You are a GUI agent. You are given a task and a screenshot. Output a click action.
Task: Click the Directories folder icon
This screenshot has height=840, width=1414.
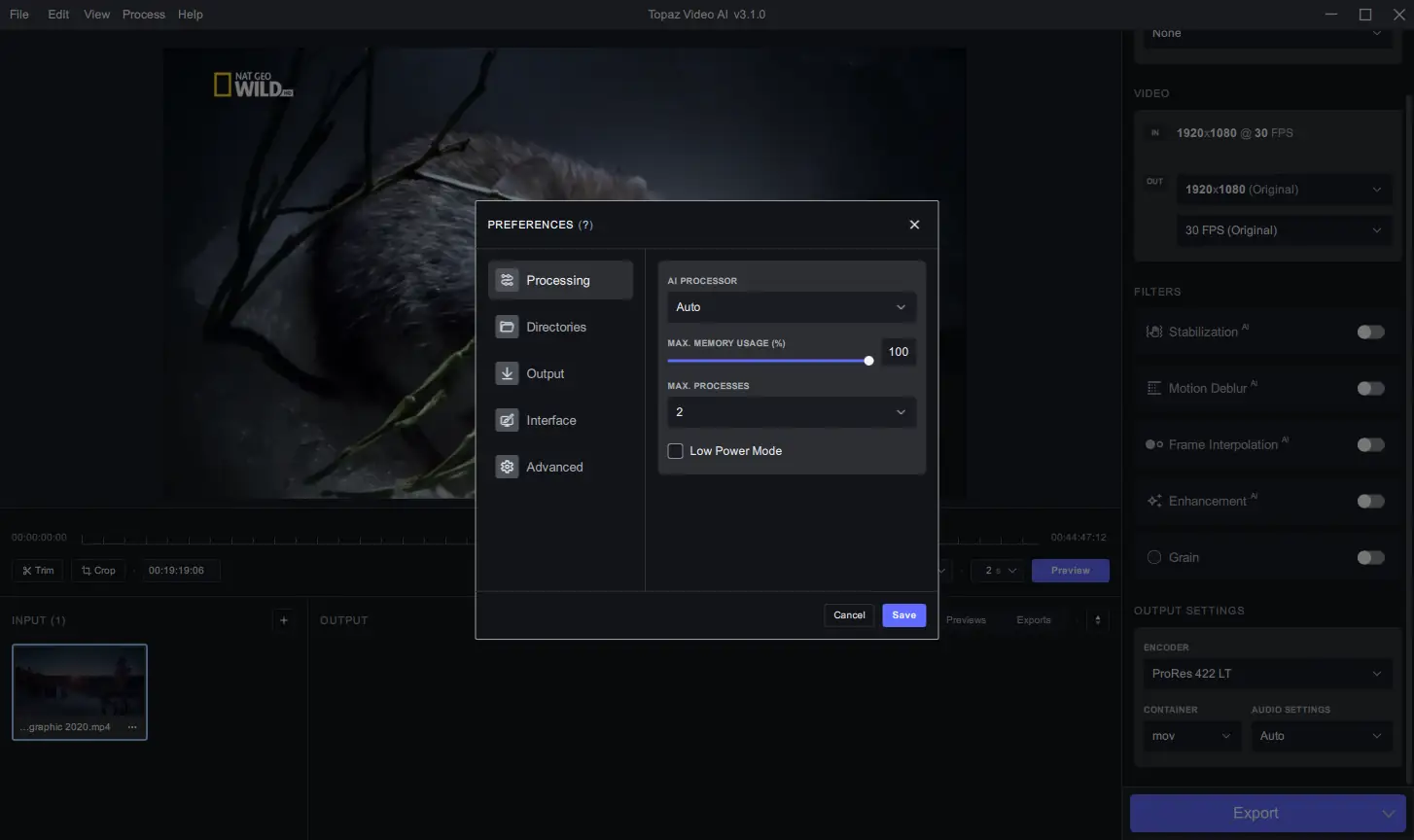point(507,327)
